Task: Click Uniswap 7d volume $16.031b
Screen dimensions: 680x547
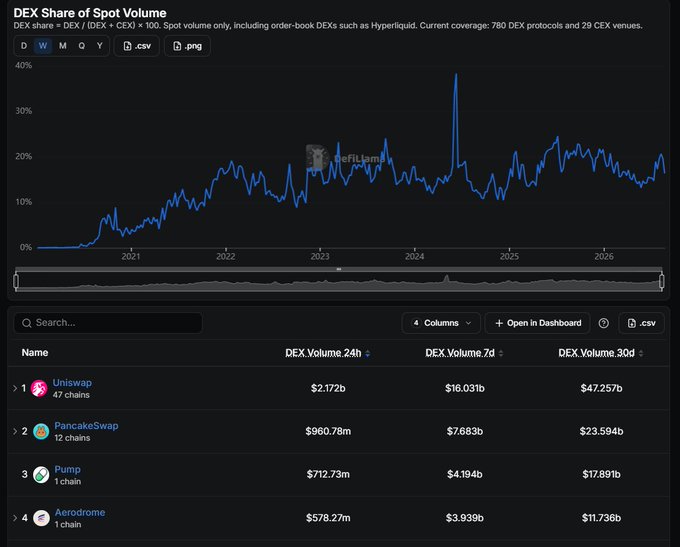Action: [x=464, y=388]
